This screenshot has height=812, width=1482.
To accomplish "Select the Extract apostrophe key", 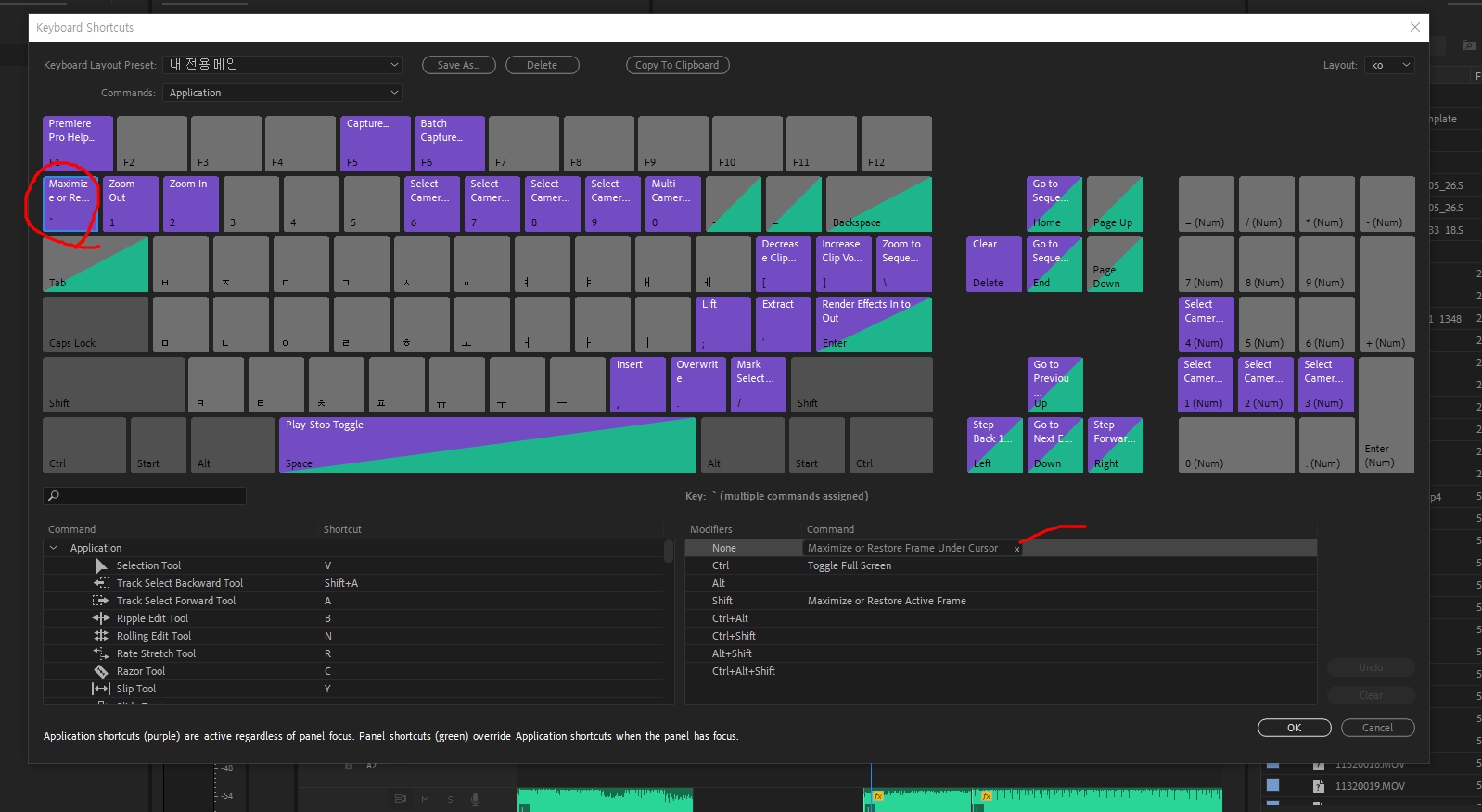I will (784, 324).
